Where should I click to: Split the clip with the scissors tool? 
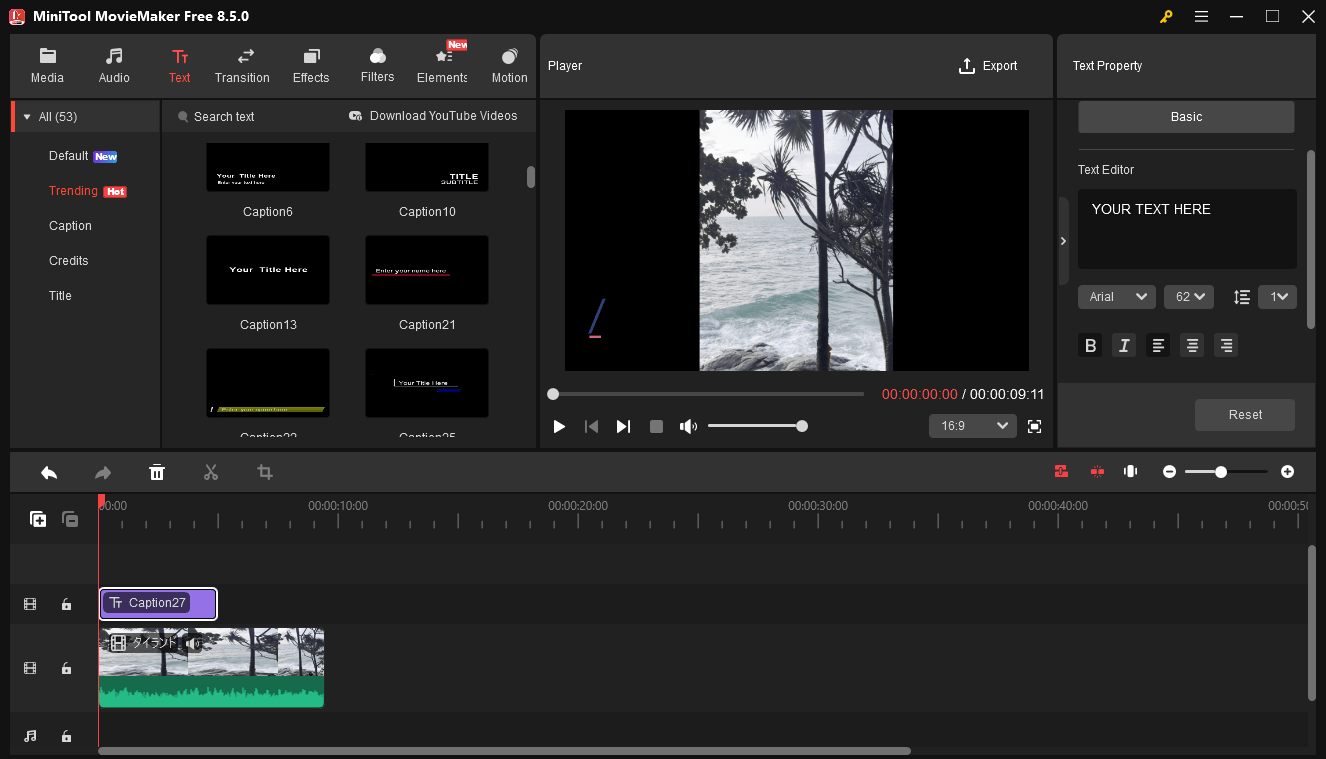click(210, 471)
